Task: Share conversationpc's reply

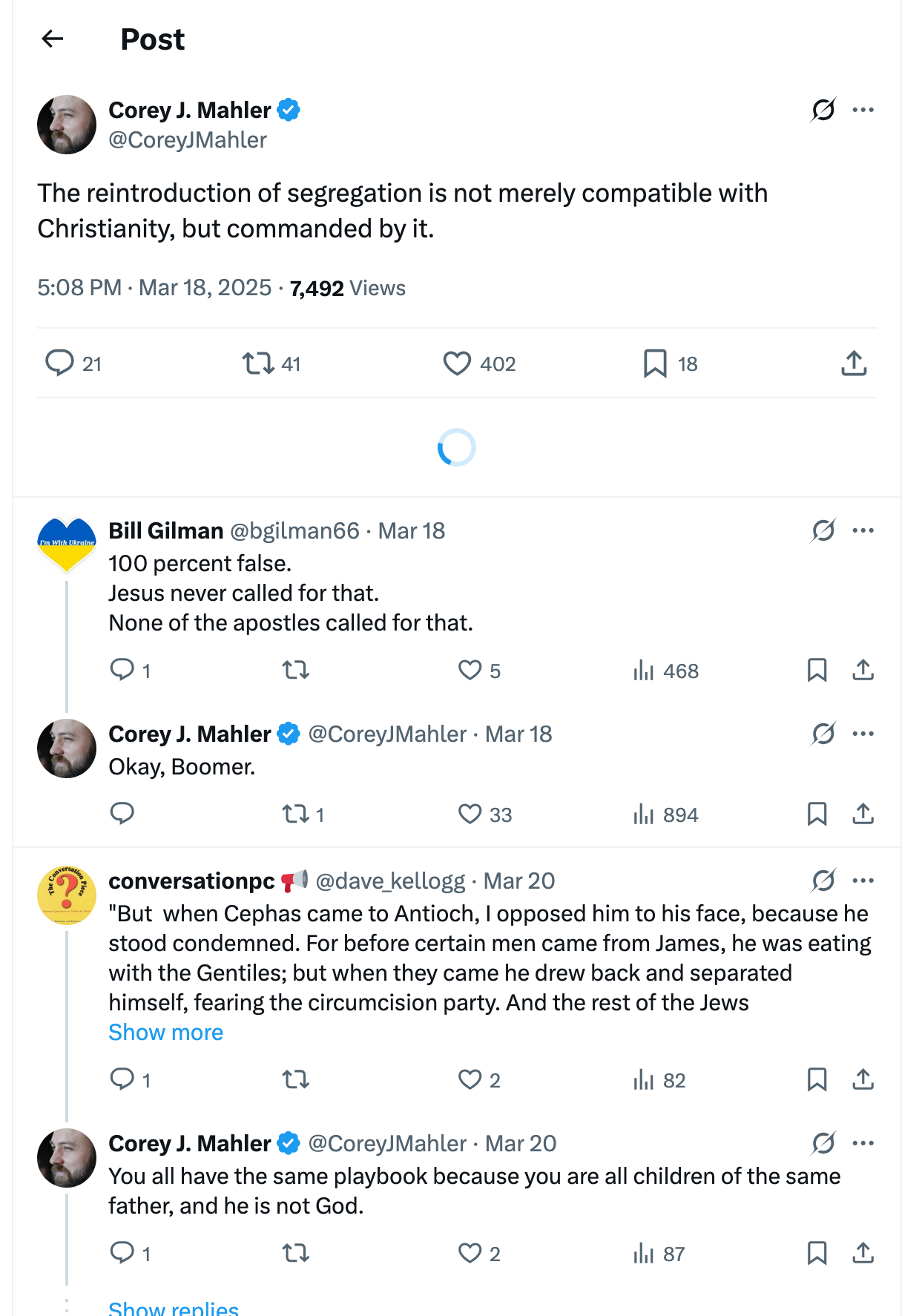Action: click(863, 1080)
